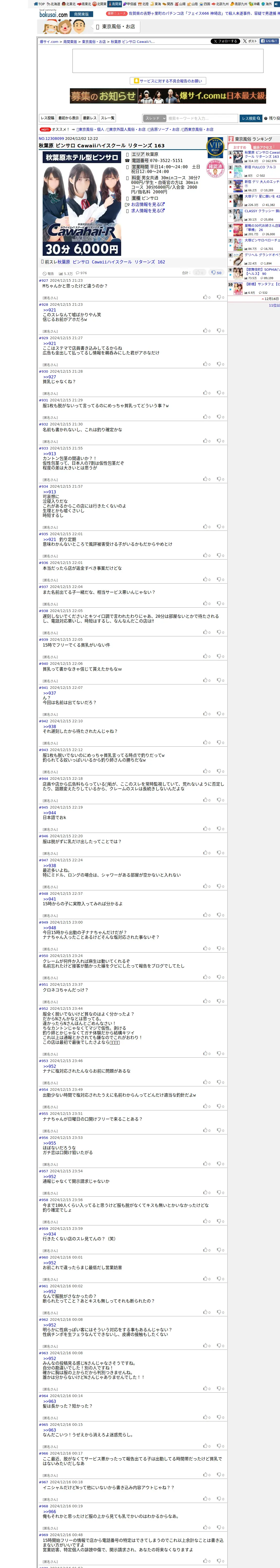Click thread number NO.12308099
The width and height of the screenshot is (280, 1568).
coord(51,138)
